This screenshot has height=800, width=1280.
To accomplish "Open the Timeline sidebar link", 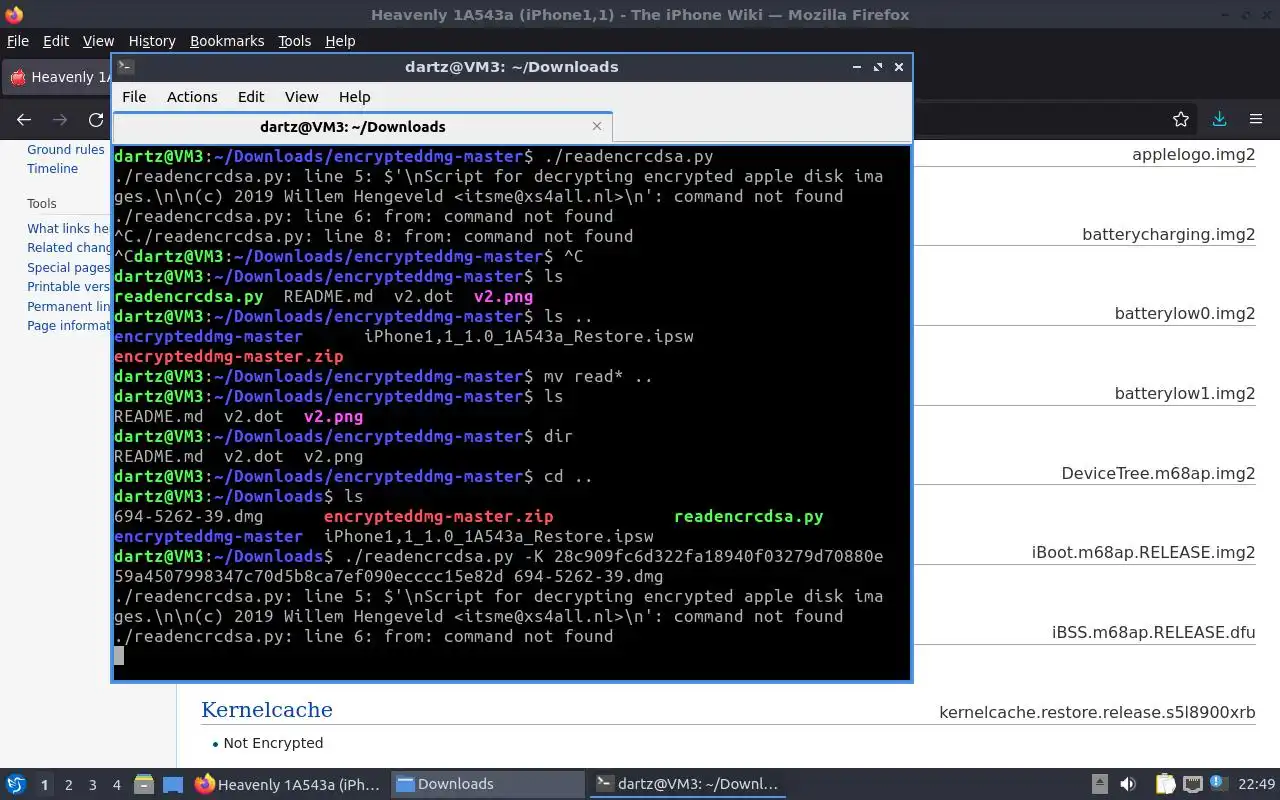I will click(52, 168).
